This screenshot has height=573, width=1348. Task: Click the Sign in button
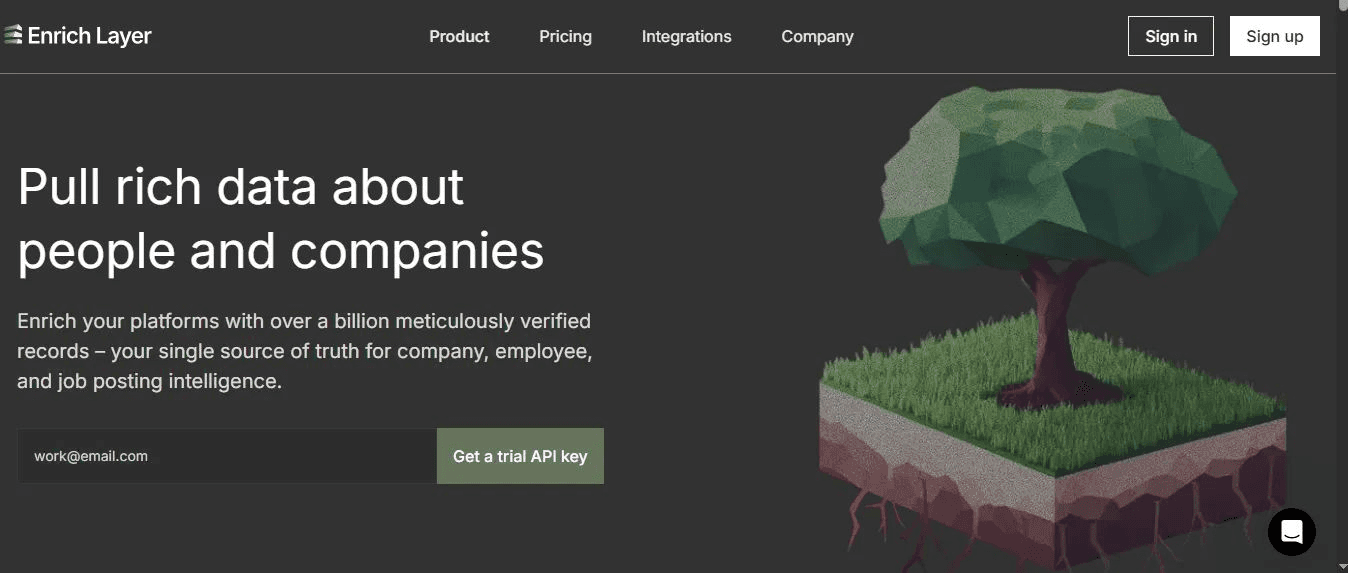click(1171, 36)
